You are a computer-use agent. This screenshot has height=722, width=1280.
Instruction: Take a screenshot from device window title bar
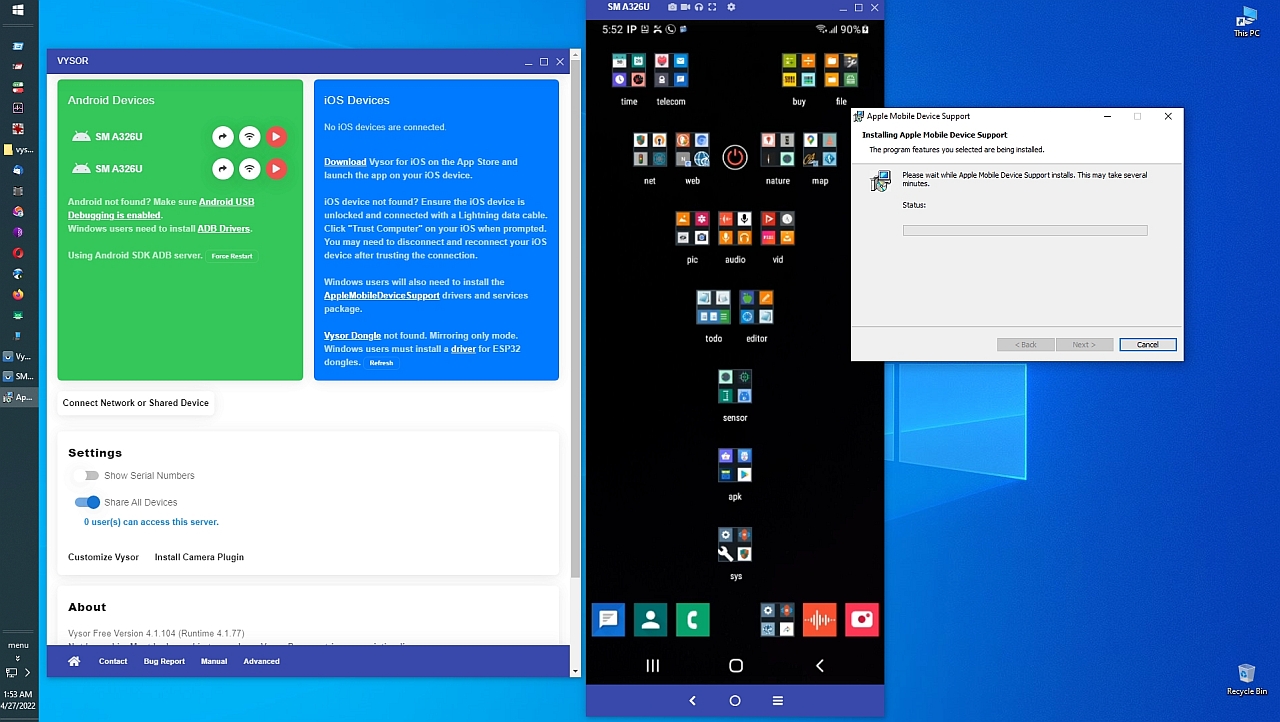click(672, 7)
